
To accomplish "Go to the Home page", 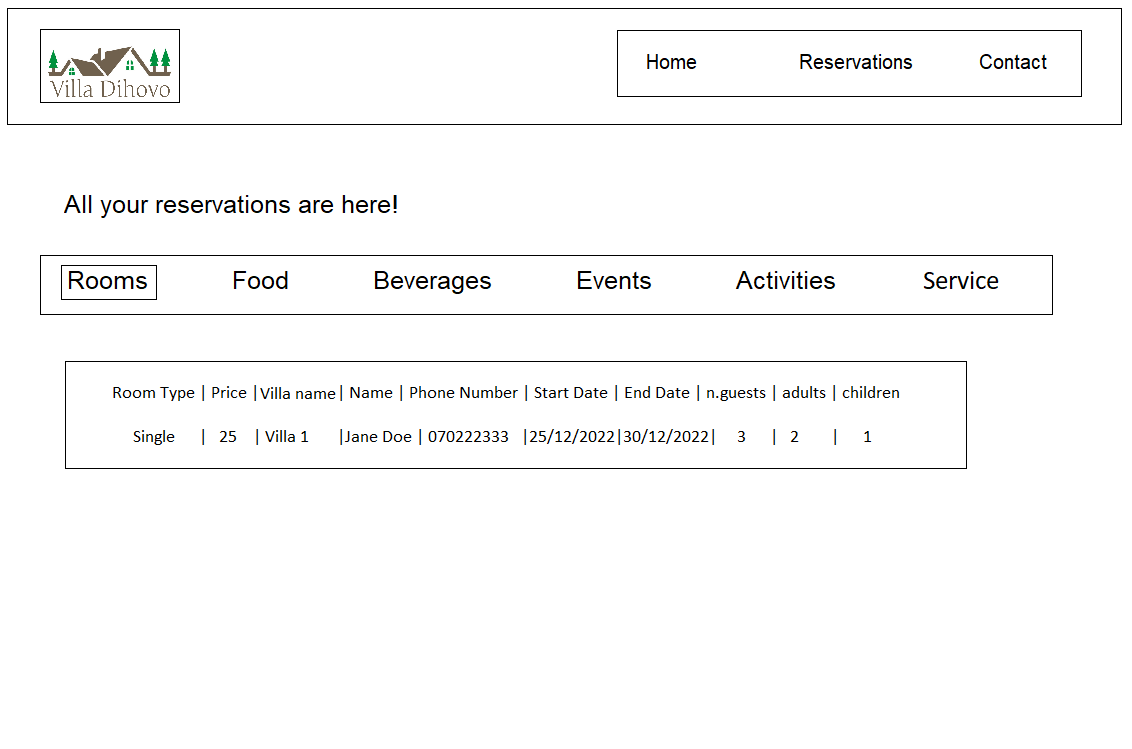I will point(671,62).
